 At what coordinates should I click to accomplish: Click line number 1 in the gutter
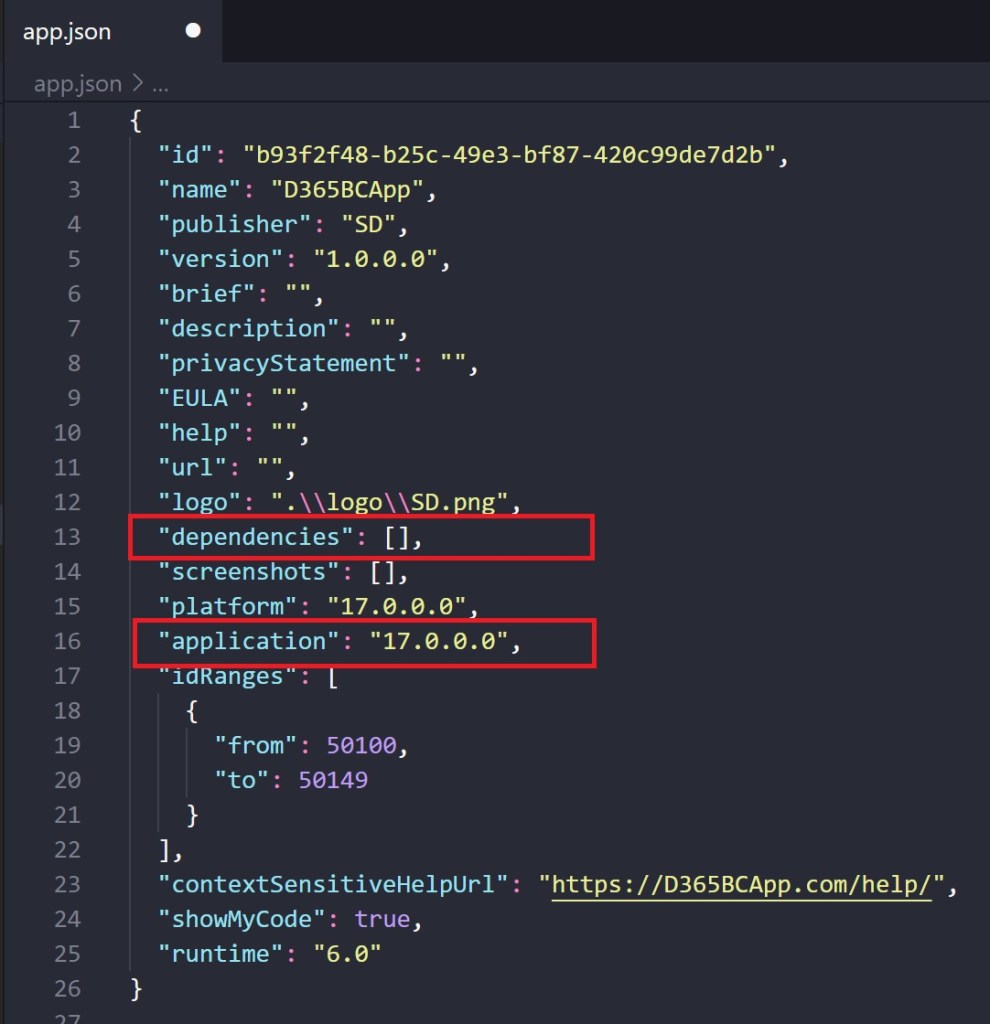pos(74,120)
